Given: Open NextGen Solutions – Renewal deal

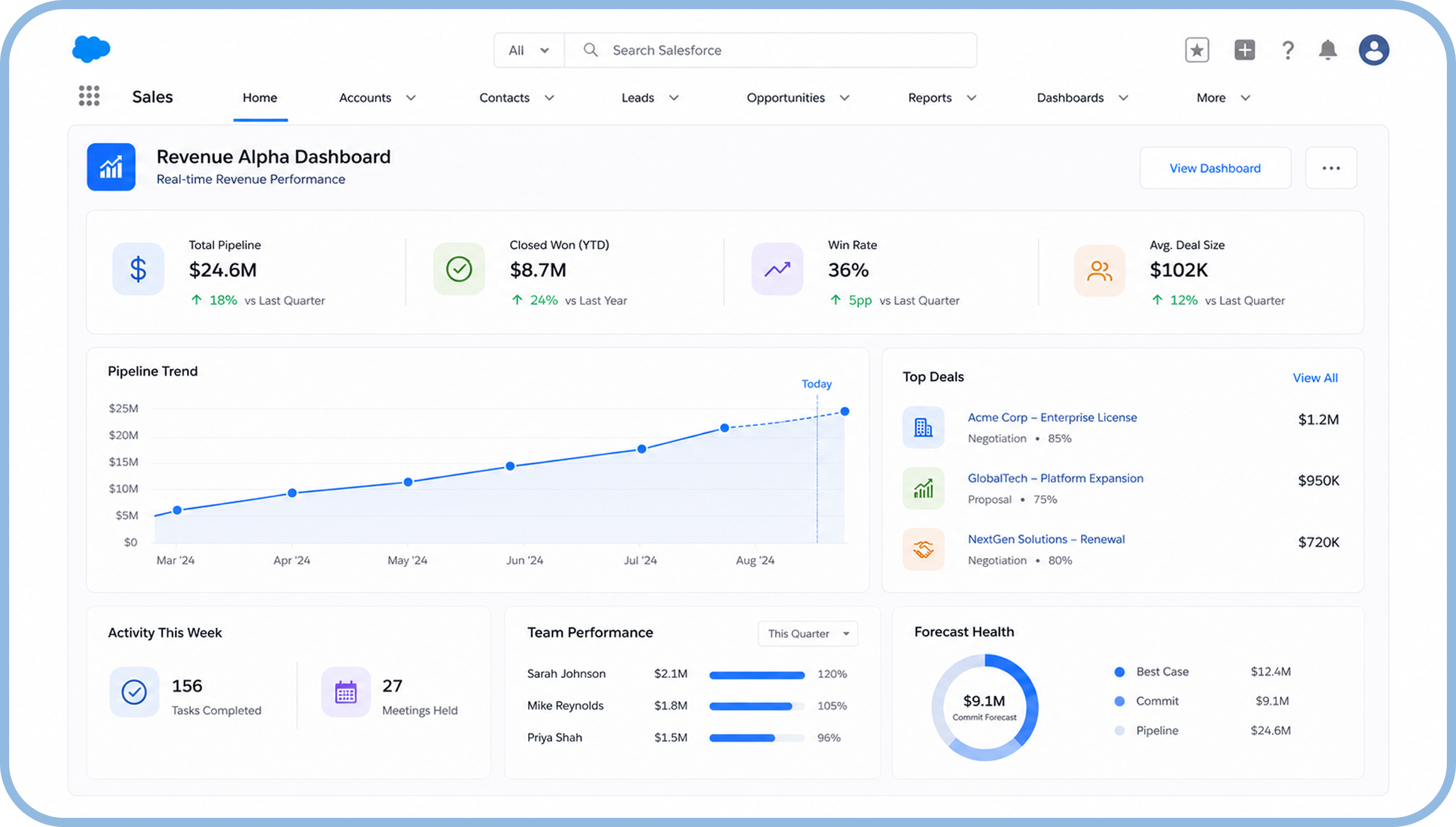Looking at the screenshot, I should (1046, 539).
